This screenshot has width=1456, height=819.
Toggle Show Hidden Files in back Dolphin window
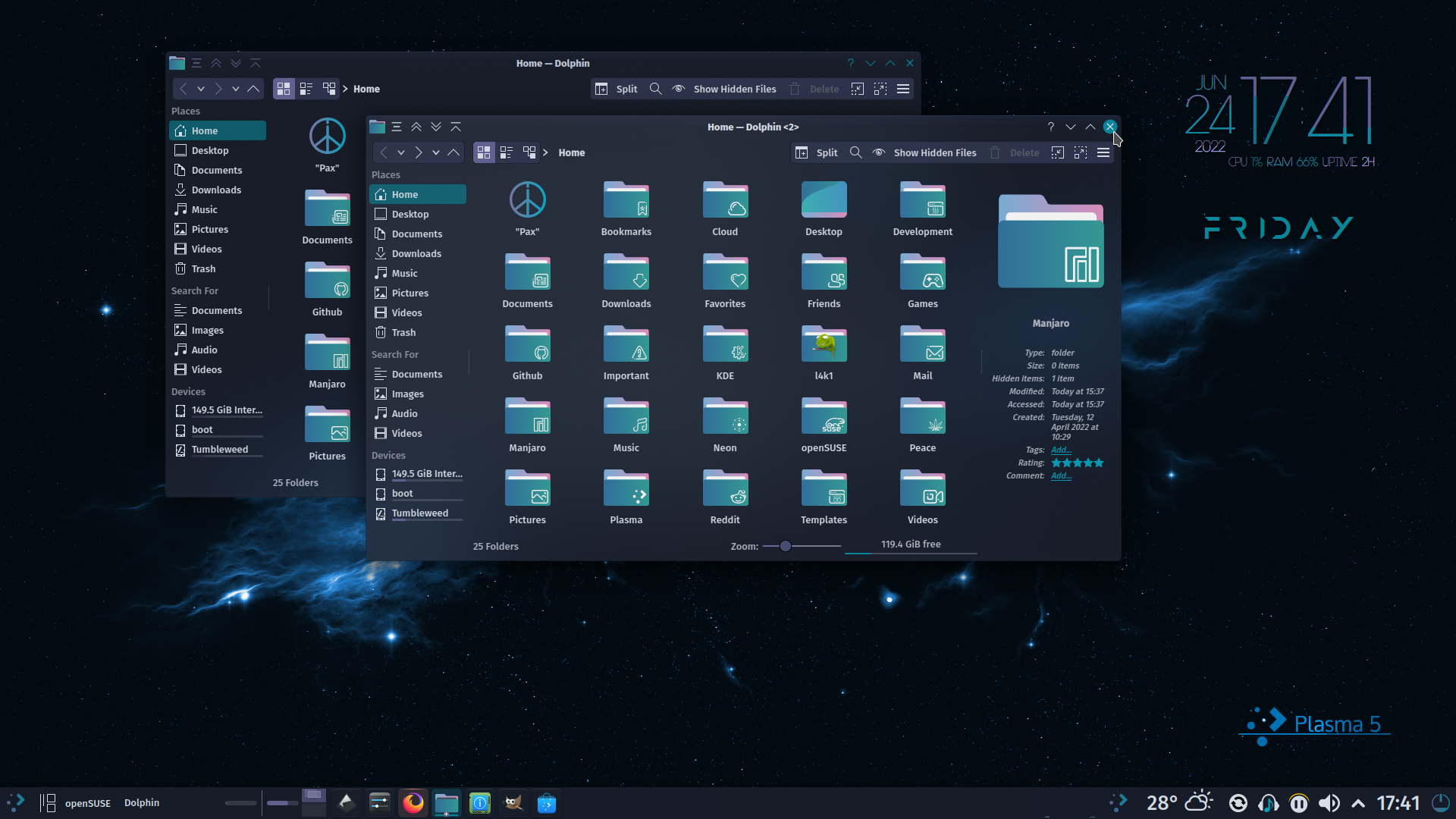pyautogui.click(x=724, y=89)
